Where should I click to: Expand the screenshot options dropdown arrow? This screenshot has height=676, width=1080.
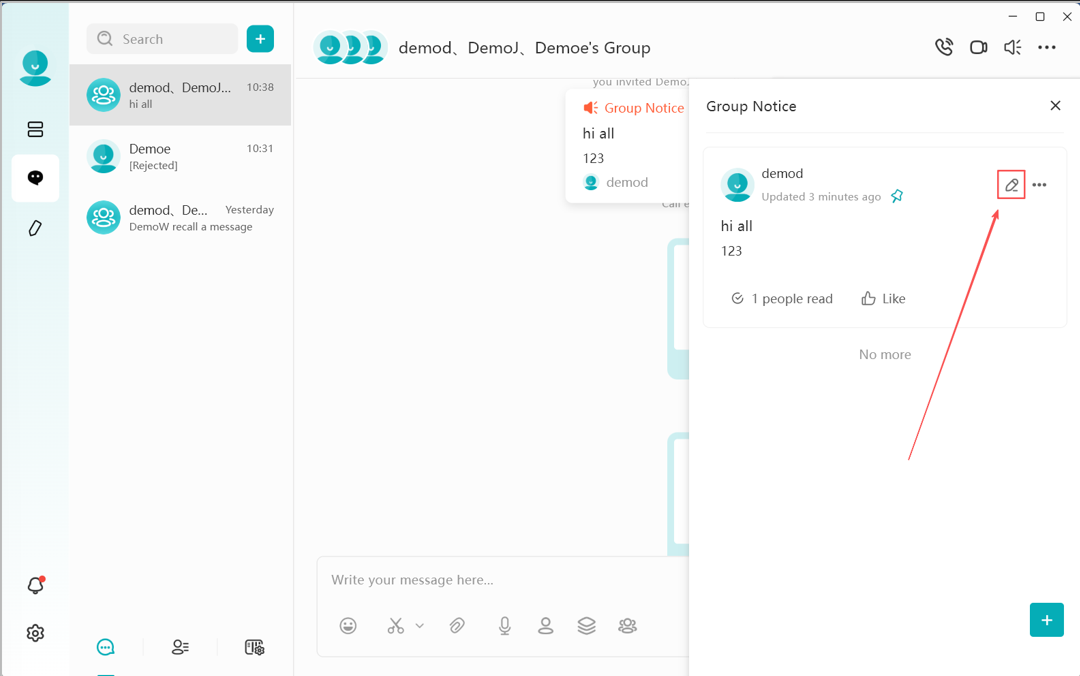point(419,626)
